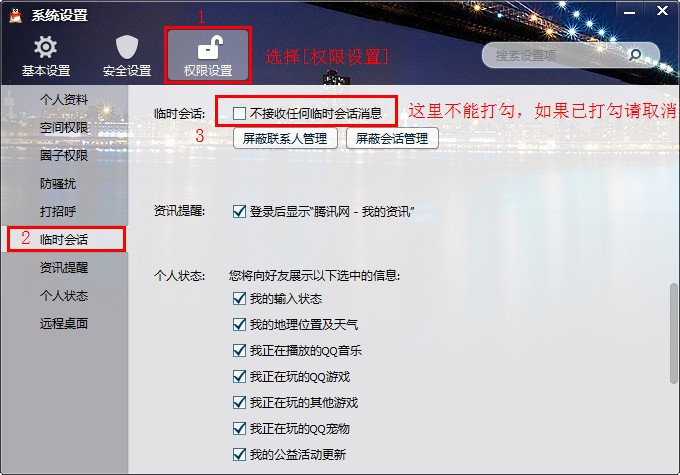Select 个人资料 in the sidebar
680x475 pixels.
pyautogui.click(x=64, y=100)
